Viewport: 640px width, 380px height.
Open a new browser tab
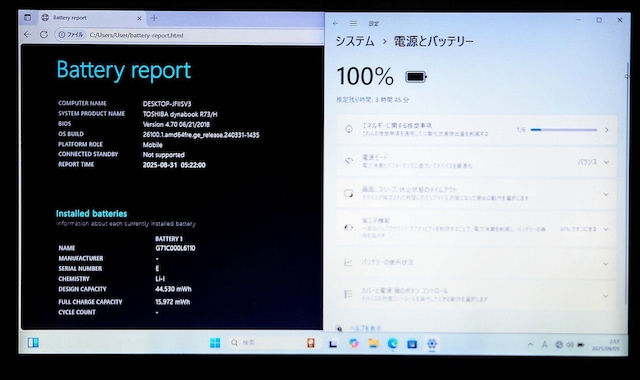(x=154, y=18)
